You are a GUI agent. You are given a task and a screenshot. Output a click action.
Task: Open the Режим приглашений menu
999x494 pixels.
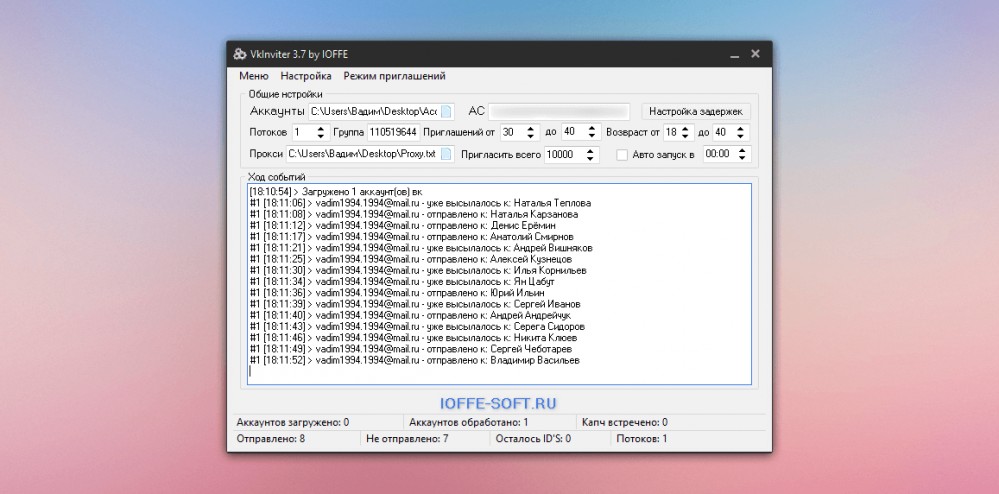click(x=394, y=76)
